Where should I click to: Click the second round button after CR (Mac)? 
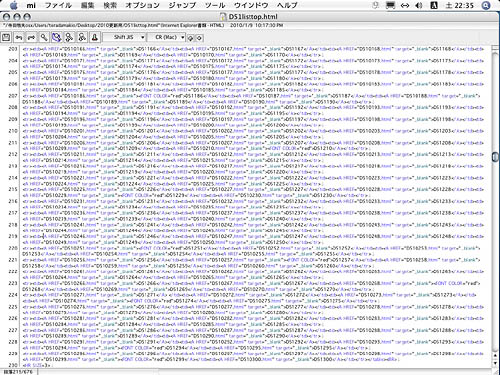(x=199, y=38)
